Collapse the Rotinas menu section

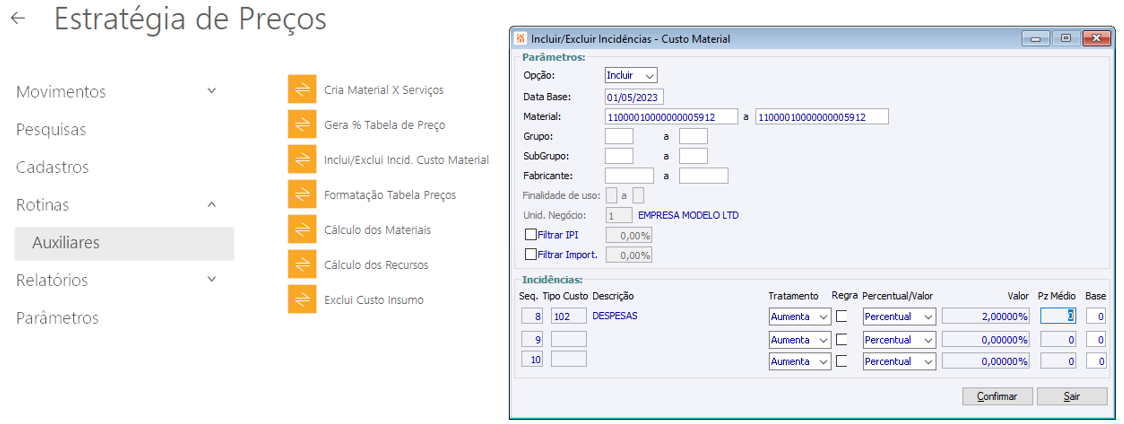click(x=211, y=204)
